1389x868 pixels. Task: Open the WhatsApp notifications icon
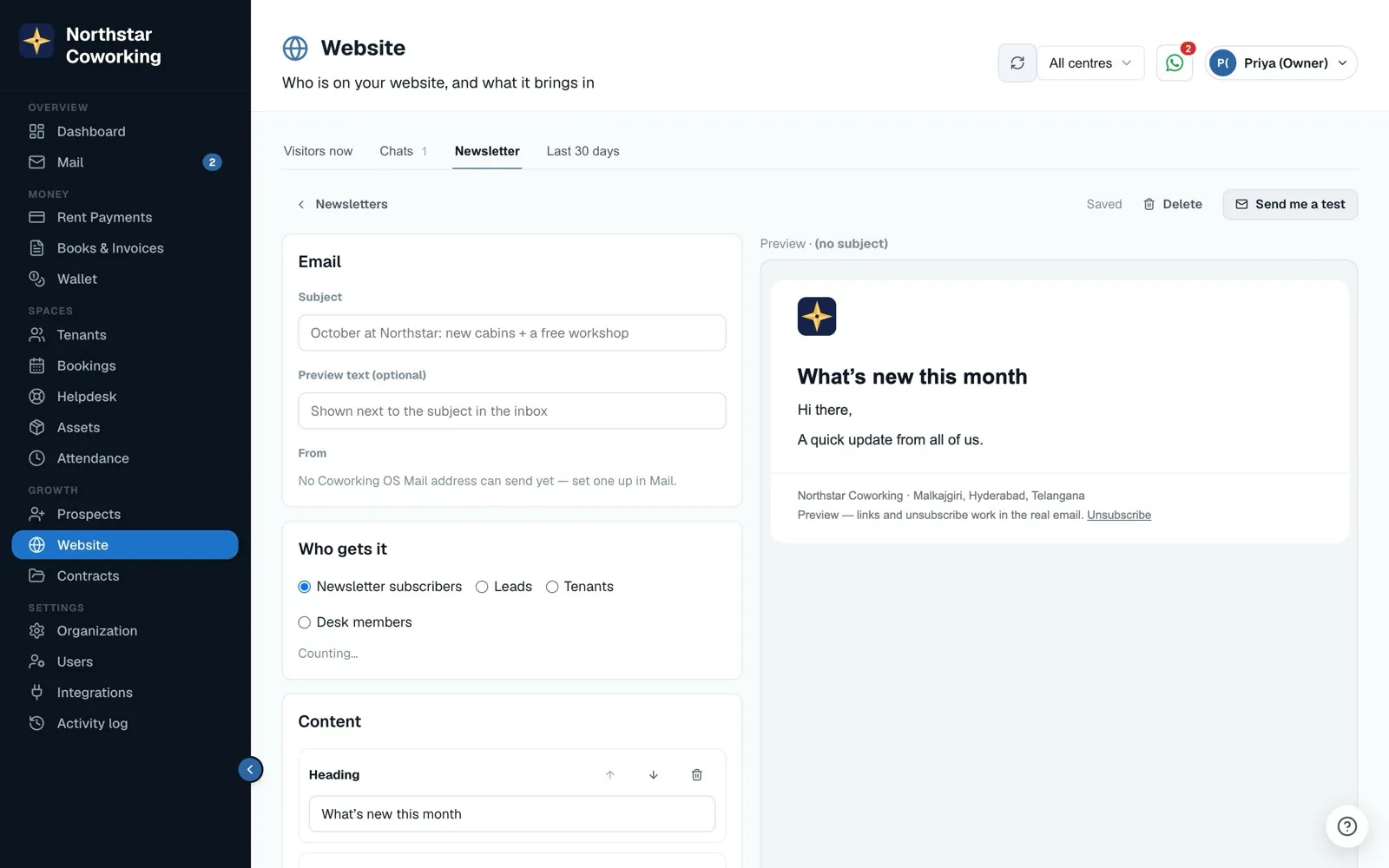click(1175, 63)
